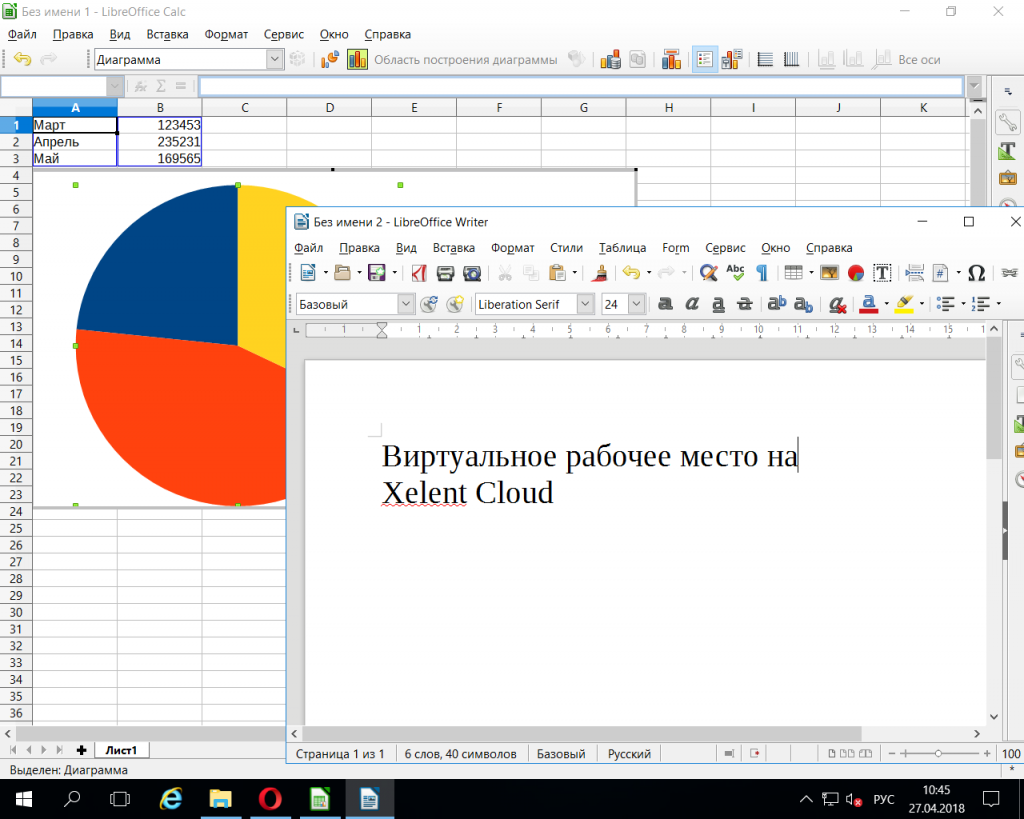Open 'Стили' menu in Writer
The width and height of the screenshot is (1024, 819).
click(x=566, y=248)
